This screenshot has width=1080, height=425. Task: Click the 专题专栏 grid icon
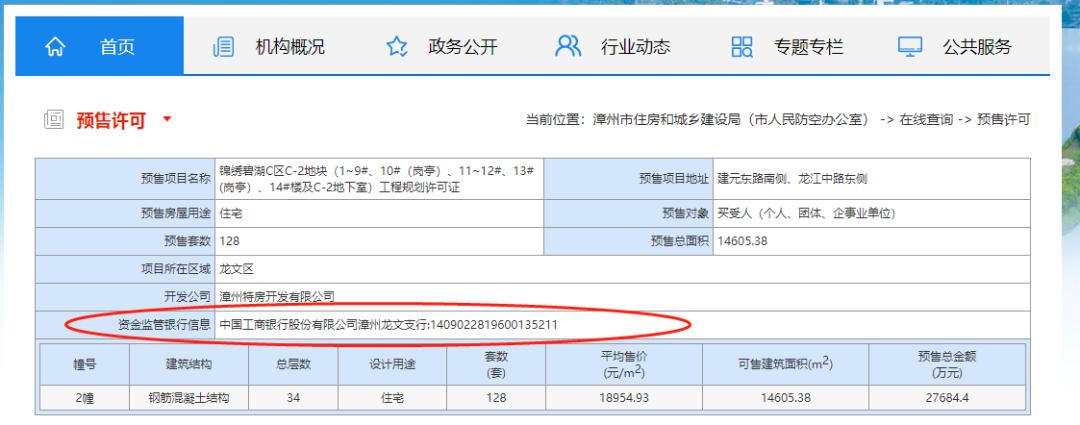tap(742, 47)
